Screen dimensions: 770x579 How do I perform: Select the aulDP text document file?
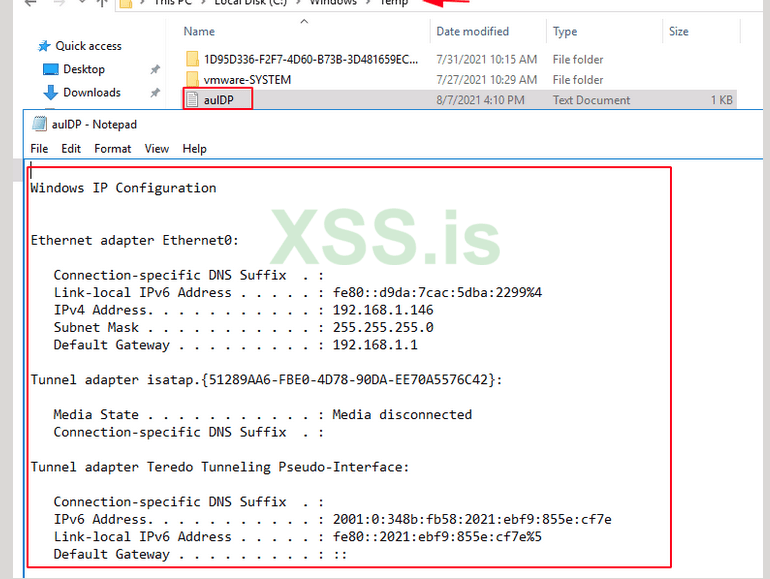(459, 100)
